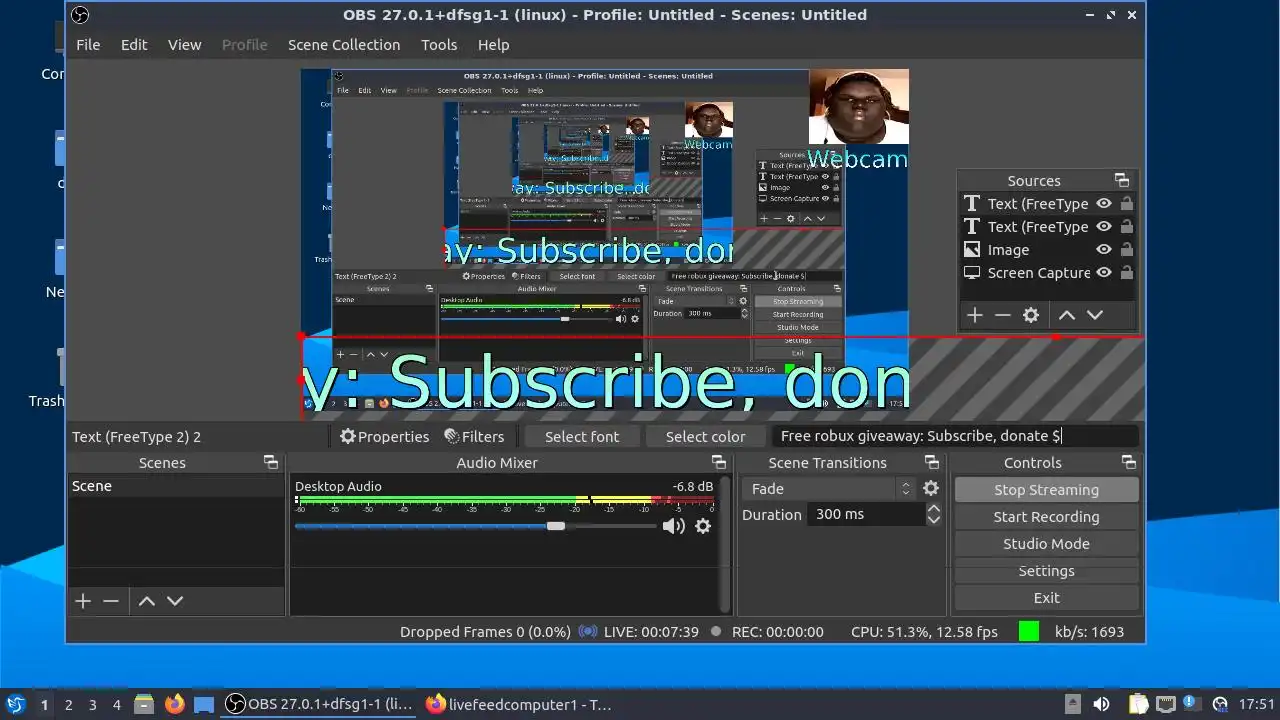Lock the Screen Capture source
The image size is (1280, 720).
pyautogui.click(x=1127, y=273)
